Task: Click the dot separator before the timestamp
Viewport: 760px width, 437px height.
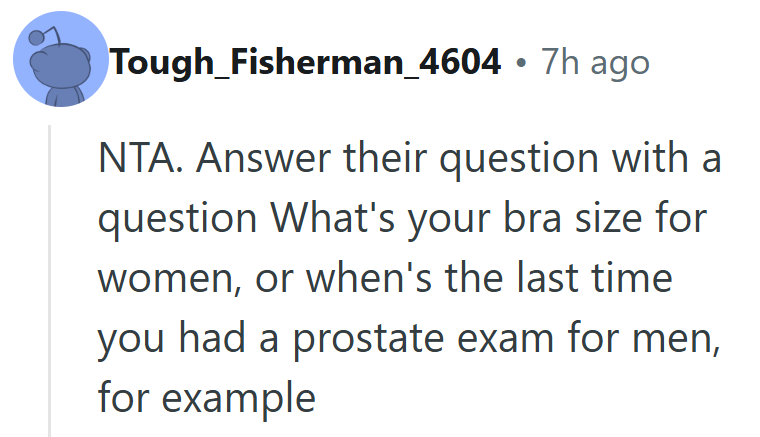Action: (520, 64)
